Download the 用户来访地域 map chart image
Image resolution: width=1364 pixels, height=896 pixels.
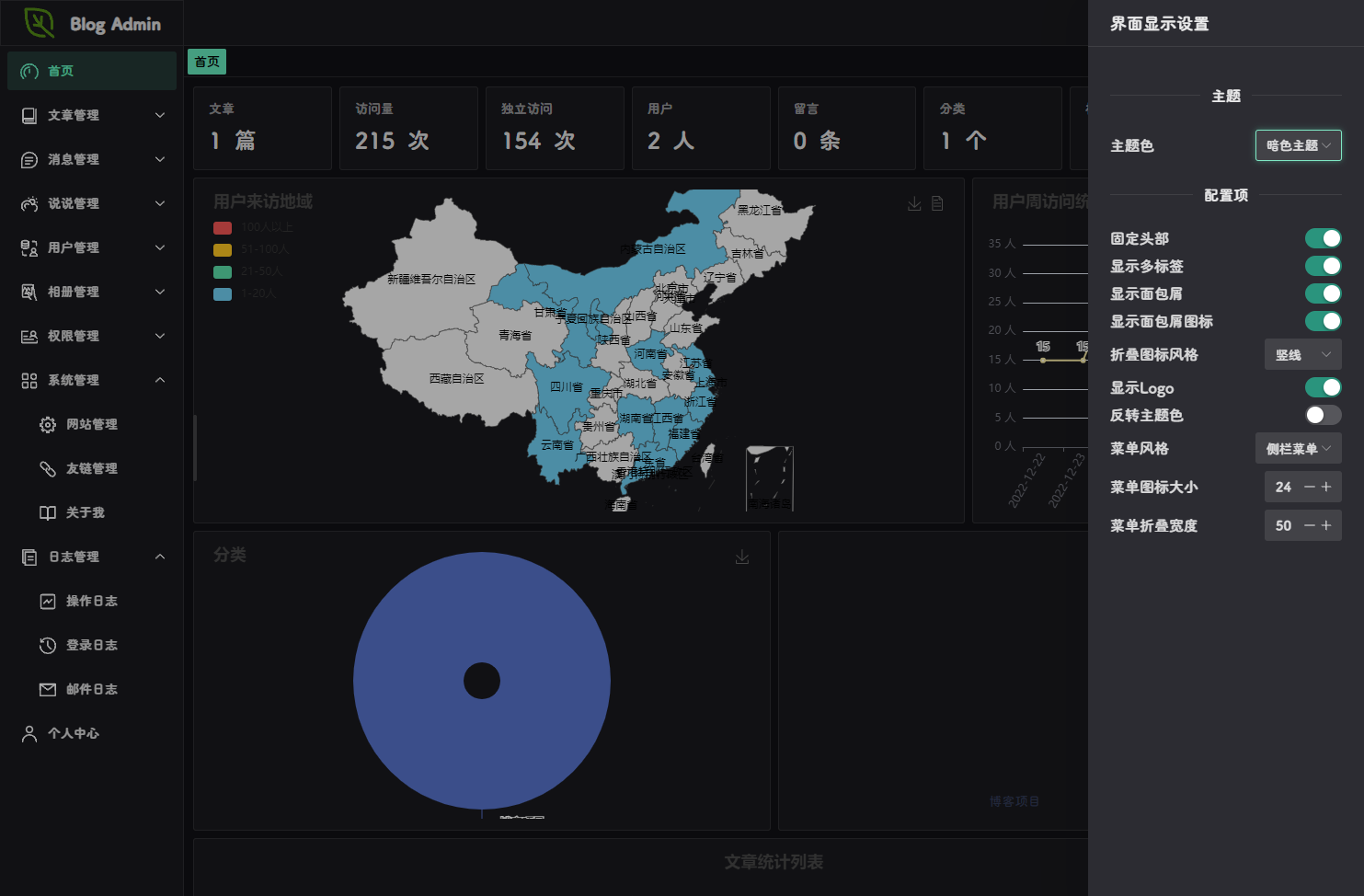[x=914, y=203]
